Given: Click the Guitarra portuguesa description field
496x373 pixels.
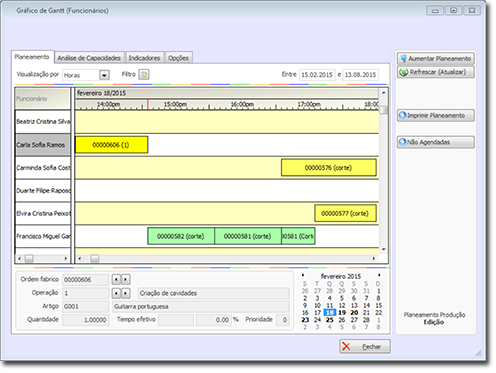Looking at the screenshot, I should 201,306.
